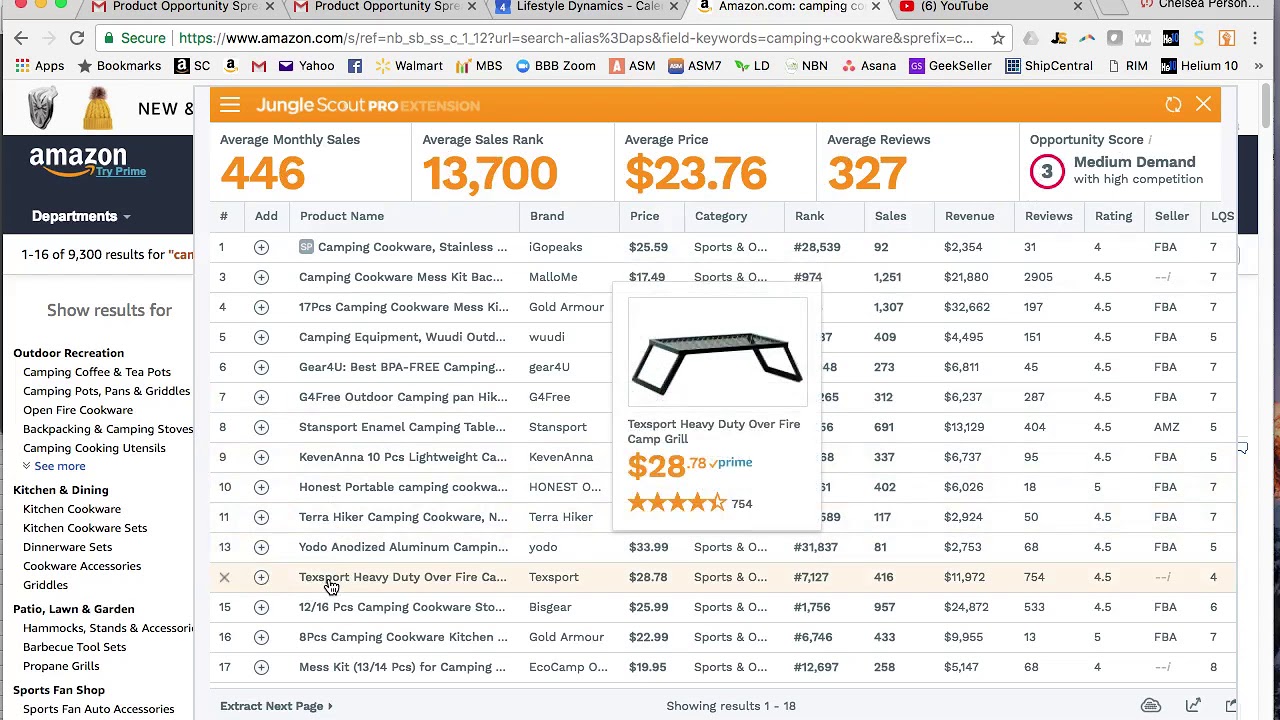Click the Amazon logo
This screenshot has width=1280, height=720.
coord(78,159)
